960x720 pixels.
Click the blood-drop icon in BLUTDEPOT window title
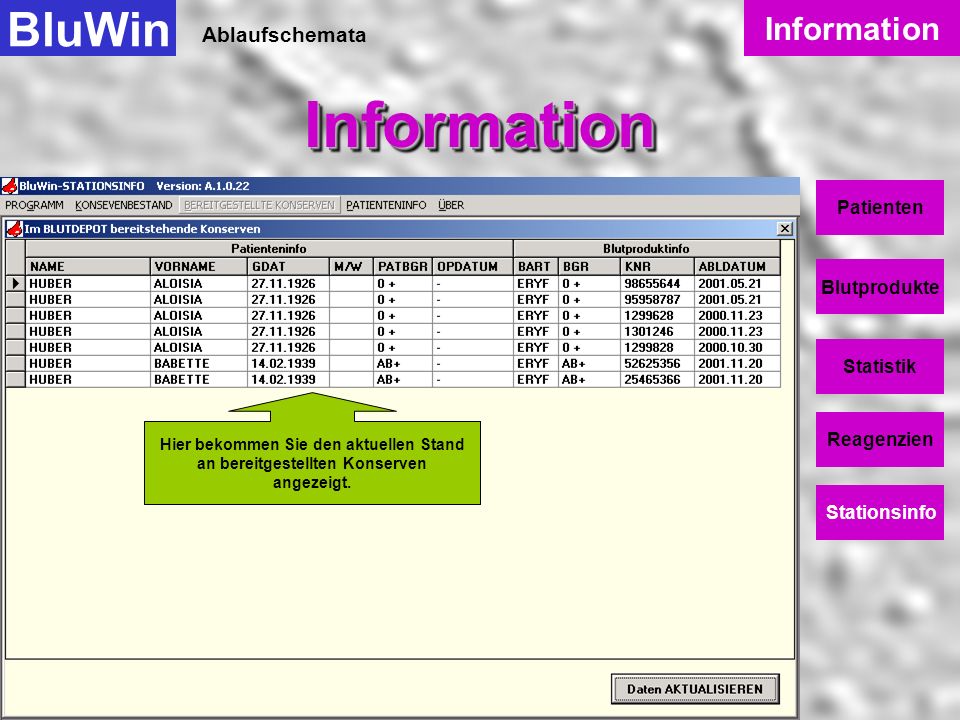[14, 229]
